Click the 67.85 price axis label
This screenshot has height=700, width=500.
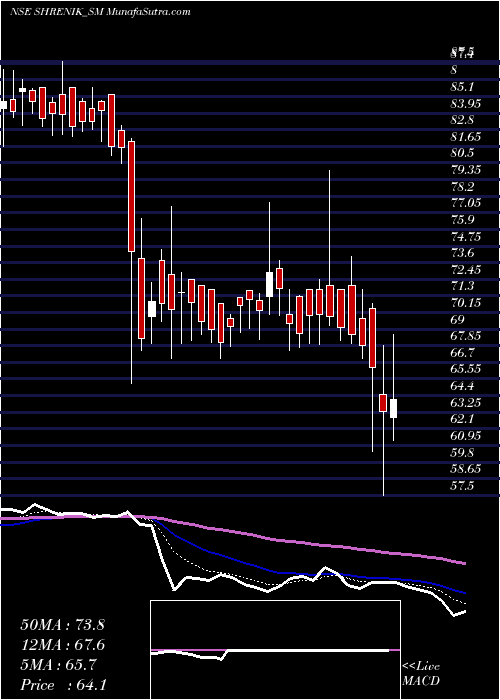466,336
